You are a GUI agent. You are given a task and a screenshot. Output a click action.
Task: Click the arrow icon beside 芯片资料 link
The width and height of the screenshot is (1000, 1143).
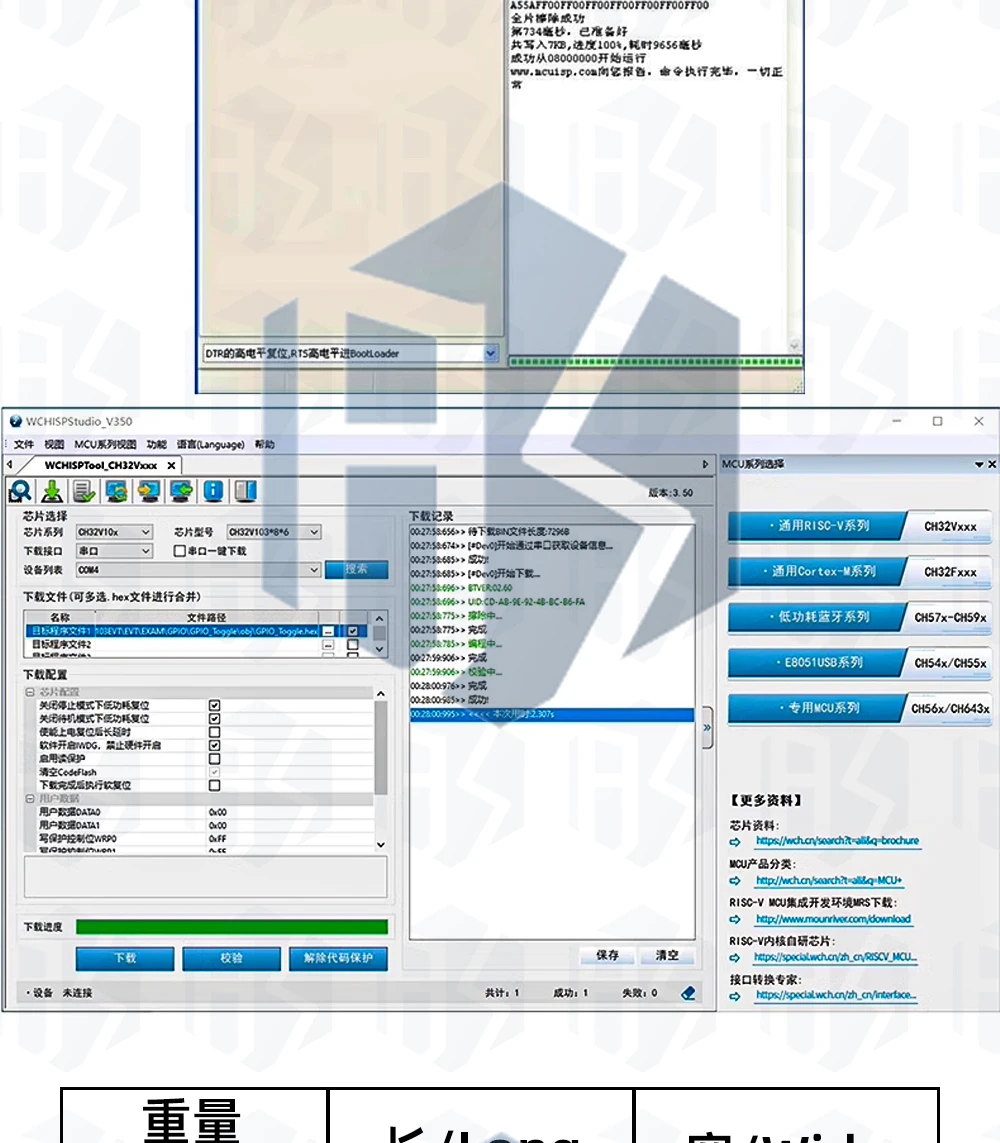[735, 841]
